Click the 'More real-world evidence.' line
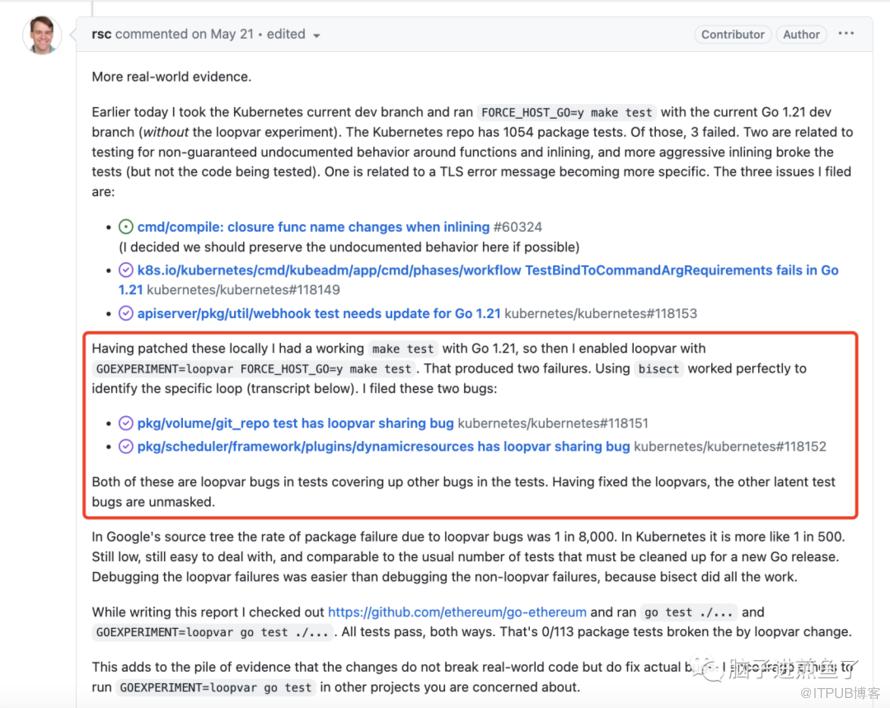This screenshot has height=708, width=890. click(x=171, y=77)
